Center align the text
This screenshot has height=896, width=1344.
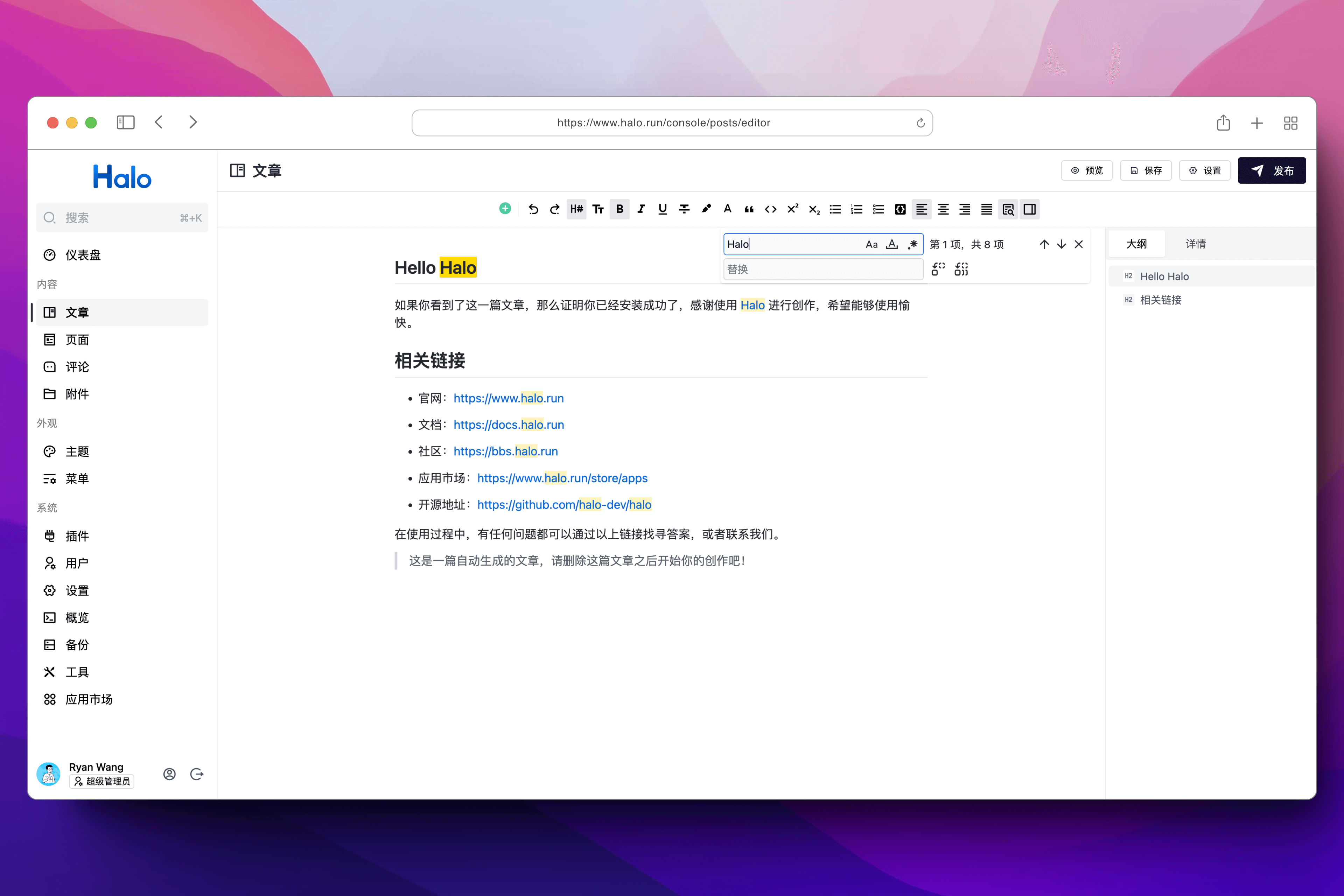coord(944,209)
